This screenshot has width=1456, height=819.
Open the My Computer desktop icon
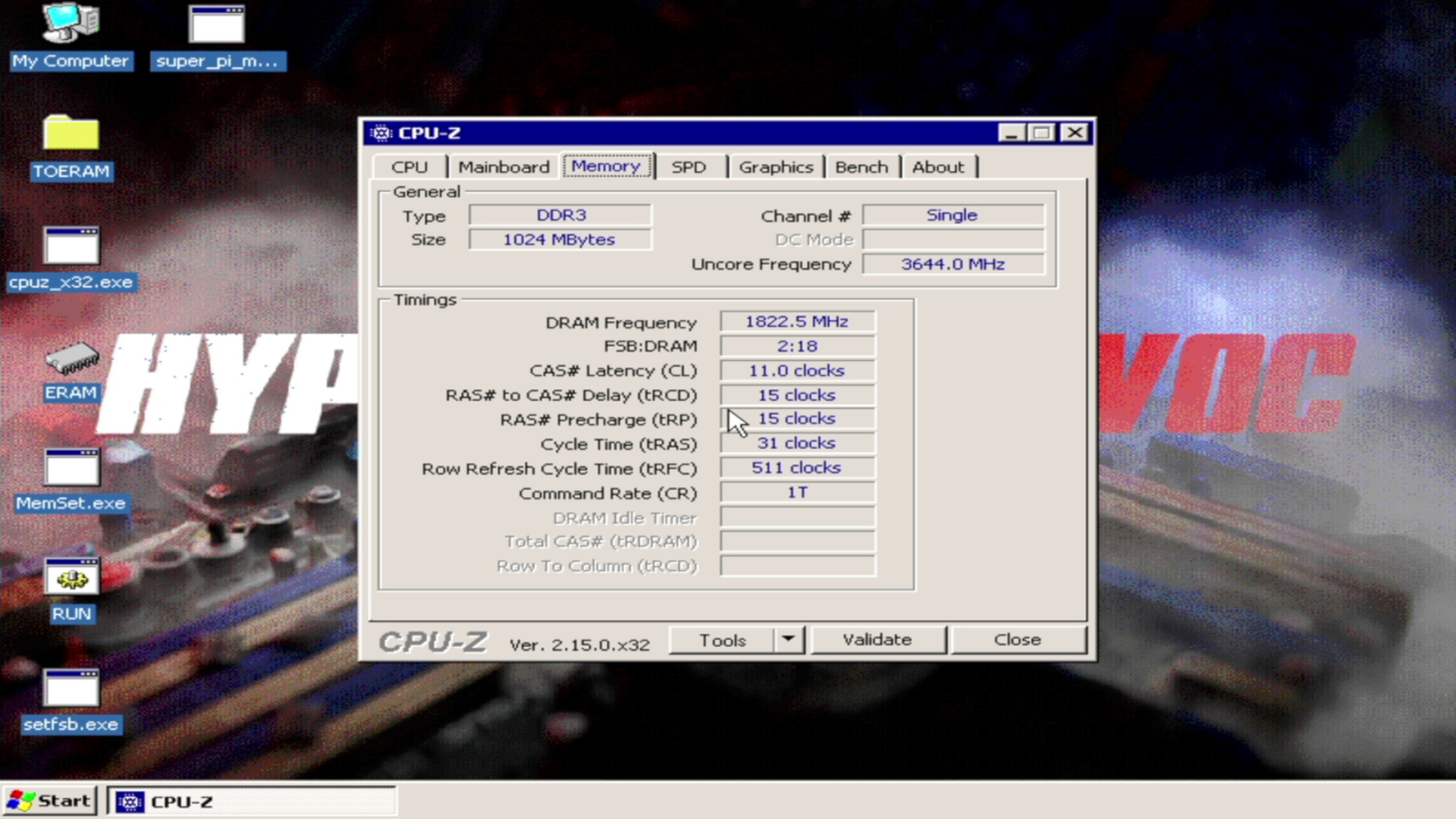pyautogui.click(x=71, y=36)
